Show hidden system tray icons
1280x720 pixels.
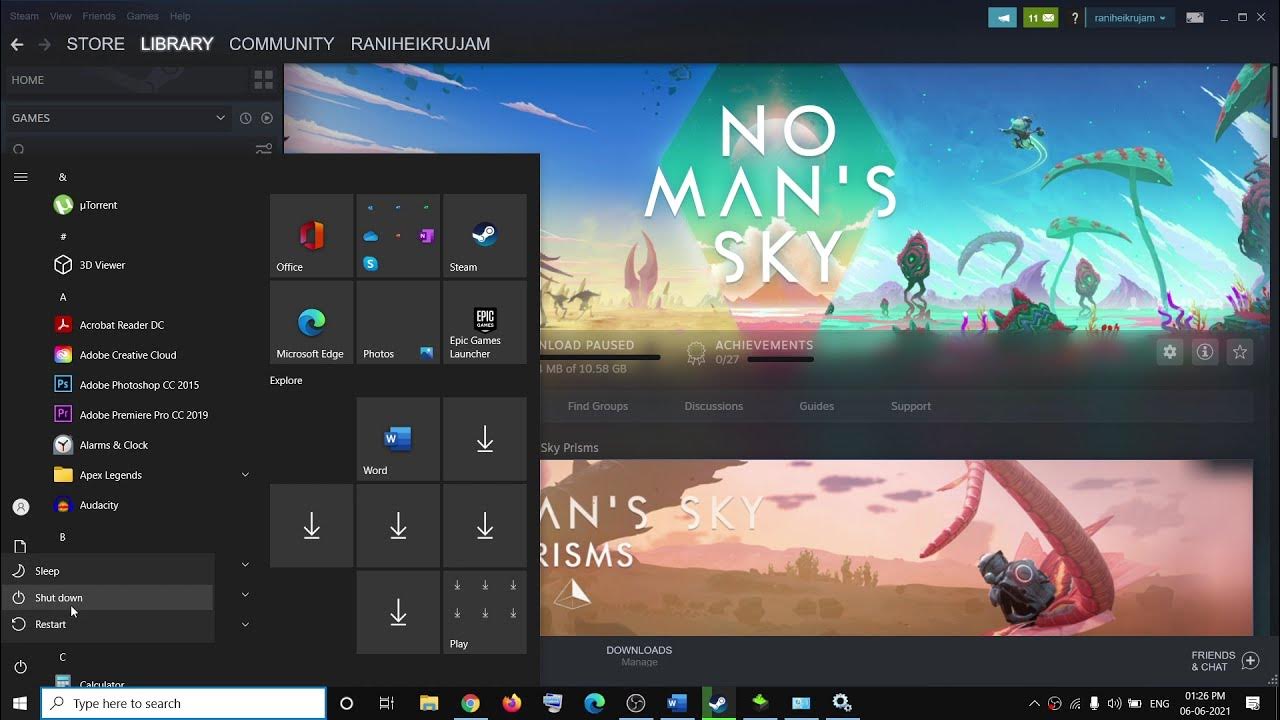[x=1034, y=703]
